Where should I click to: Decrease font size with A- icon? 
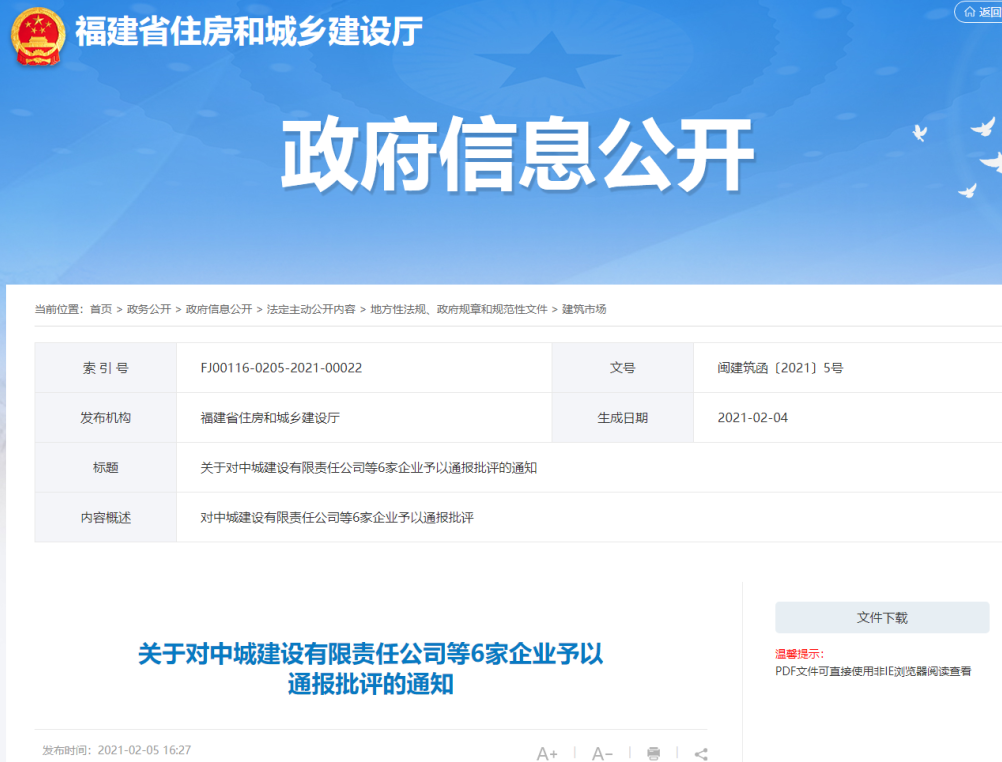602,753
